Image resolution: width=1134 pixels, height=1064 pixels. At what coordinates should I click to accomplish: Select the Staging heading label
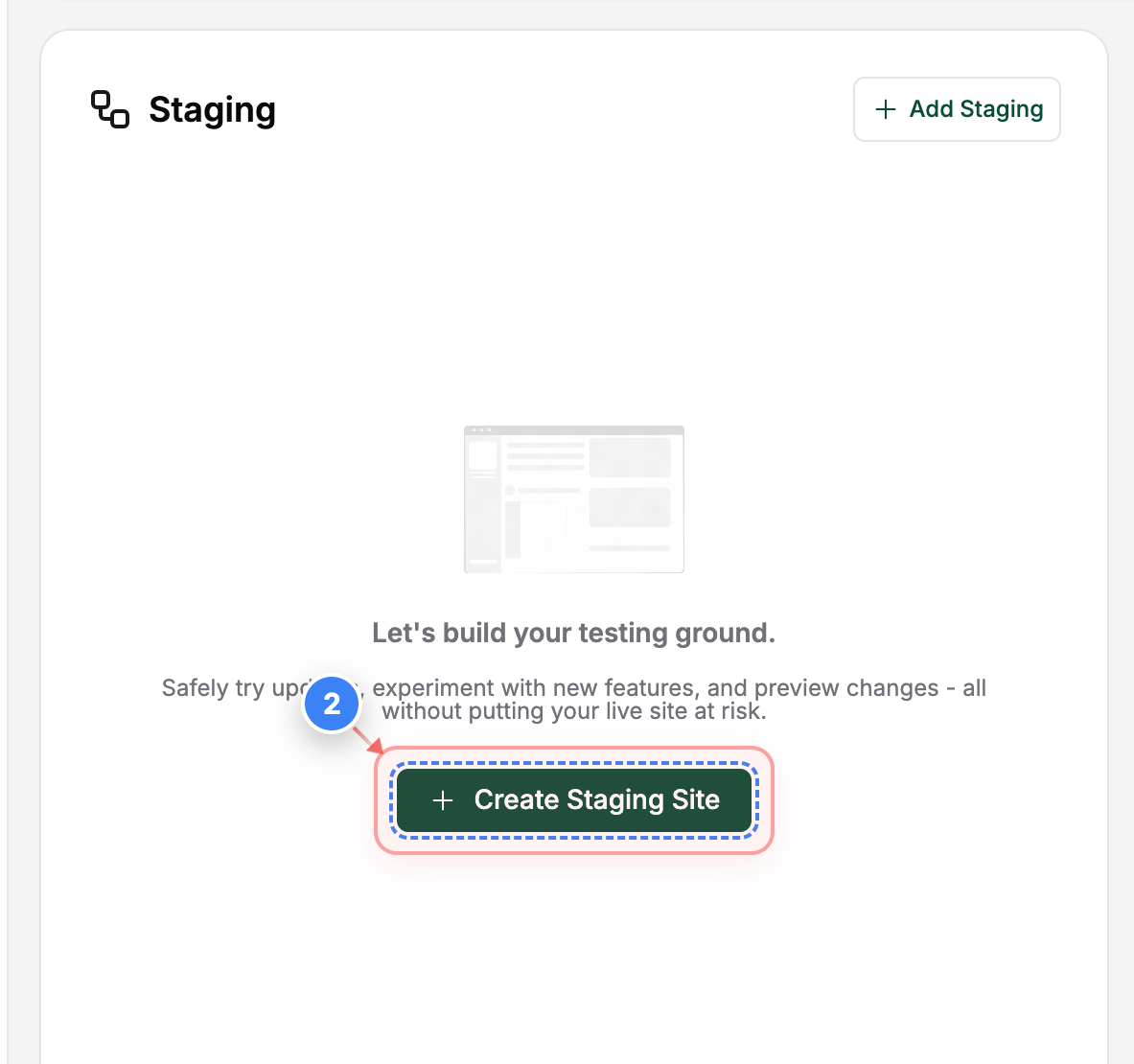[x=212, y=110]
